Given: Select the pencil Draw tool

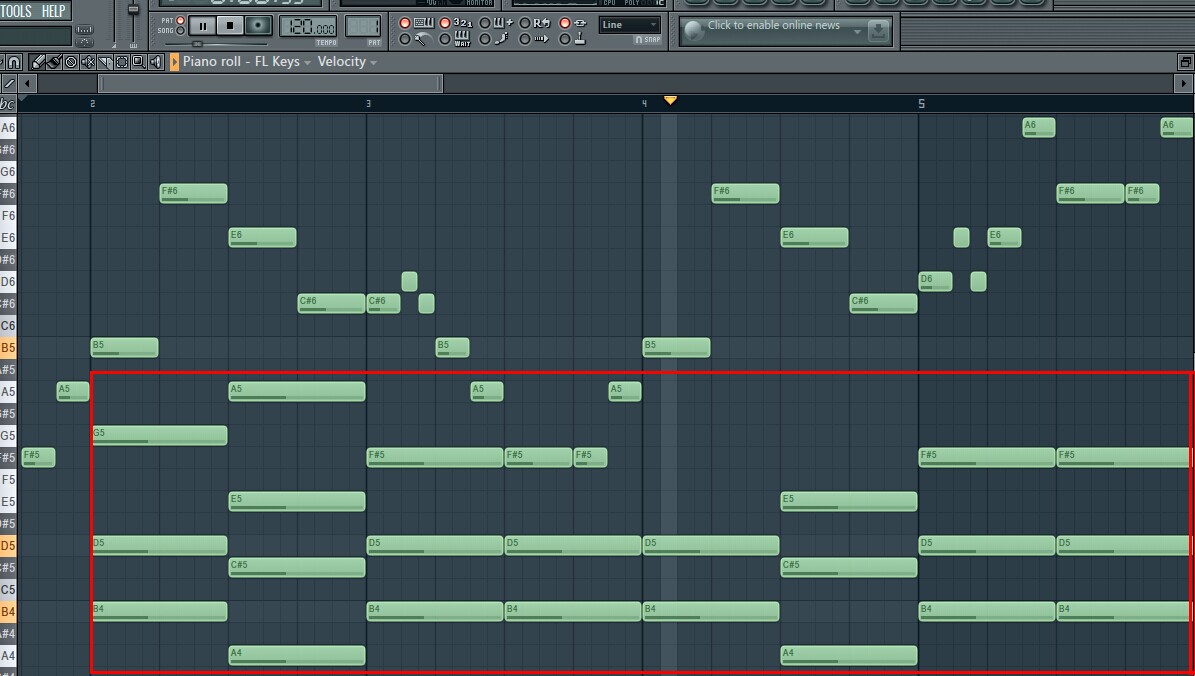Looking at the screenshot, I should click(x=37, y=62).
